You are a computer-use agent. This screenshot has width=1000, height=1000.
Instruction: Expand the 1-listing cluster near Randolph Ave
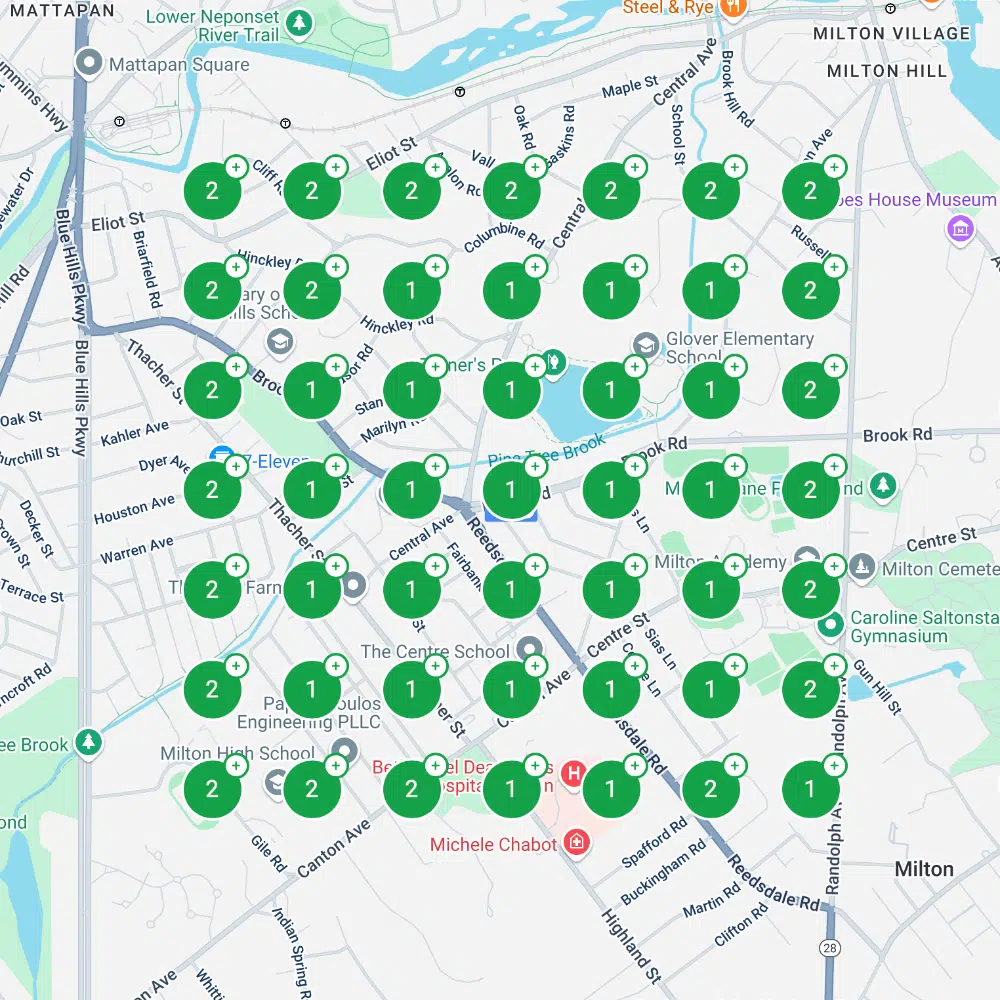pos(812,788)
